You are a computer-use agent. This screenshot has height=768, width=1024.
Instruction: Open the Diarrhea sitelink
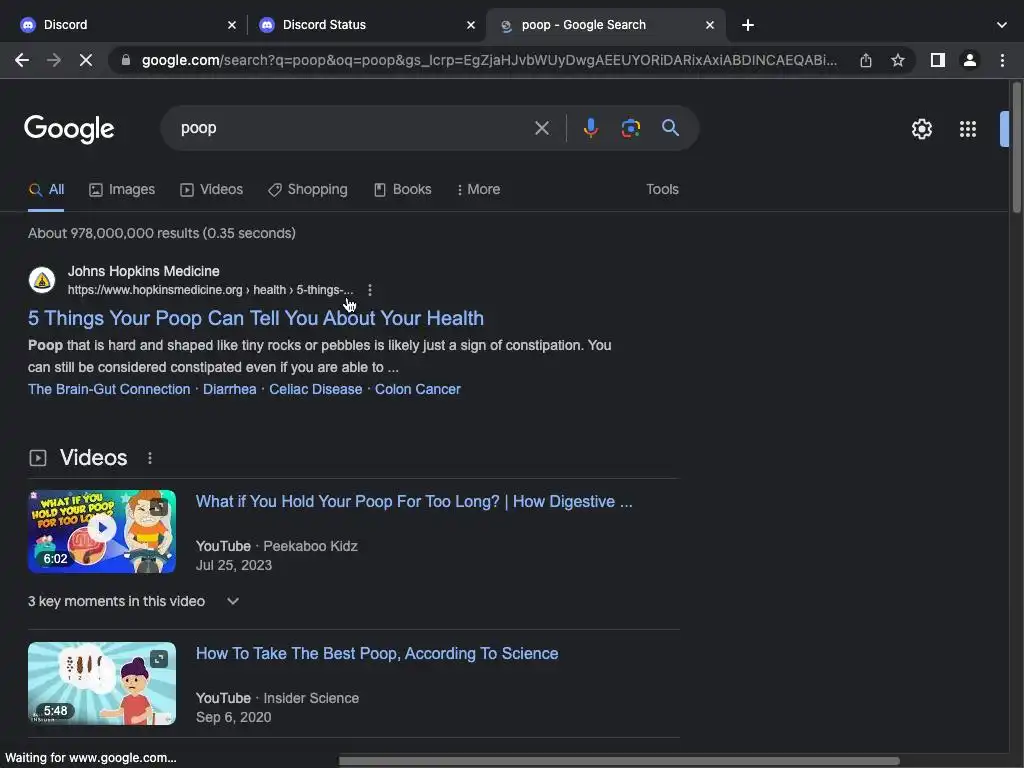pyautogui.click(x=230, y=389)
